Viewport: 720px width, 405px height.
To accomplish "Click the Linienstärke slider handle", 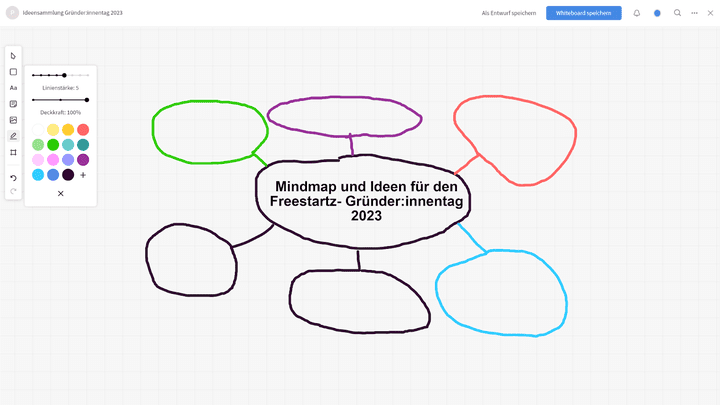I will pyautogui.click(x=64, y=75).
